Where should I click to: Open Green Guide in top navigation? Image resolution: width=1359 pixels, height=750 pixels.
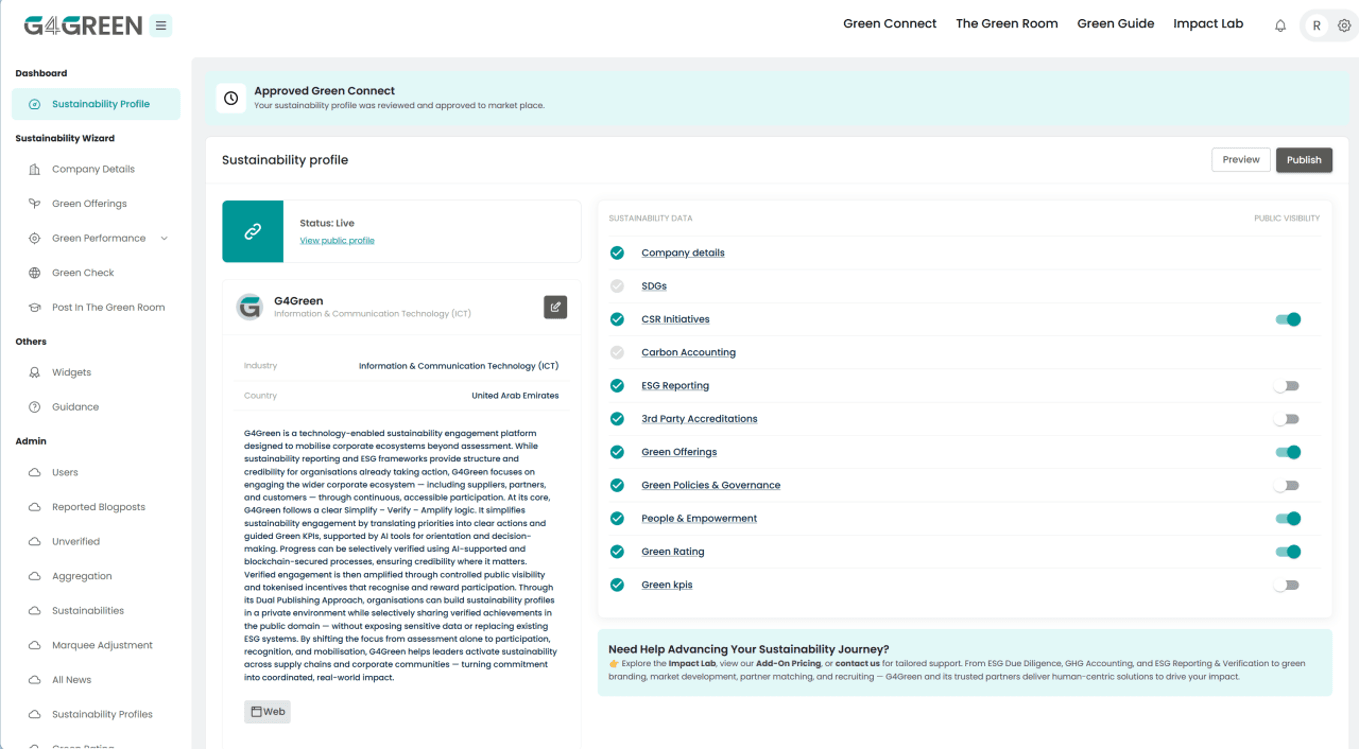(x=1116, y=24)
